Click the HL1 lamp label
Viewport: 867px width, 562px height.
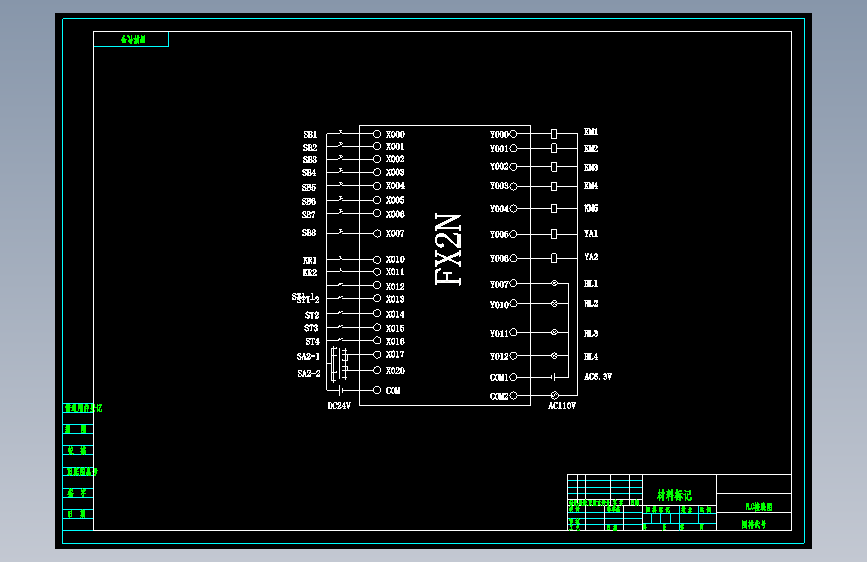tap(591, 284)
